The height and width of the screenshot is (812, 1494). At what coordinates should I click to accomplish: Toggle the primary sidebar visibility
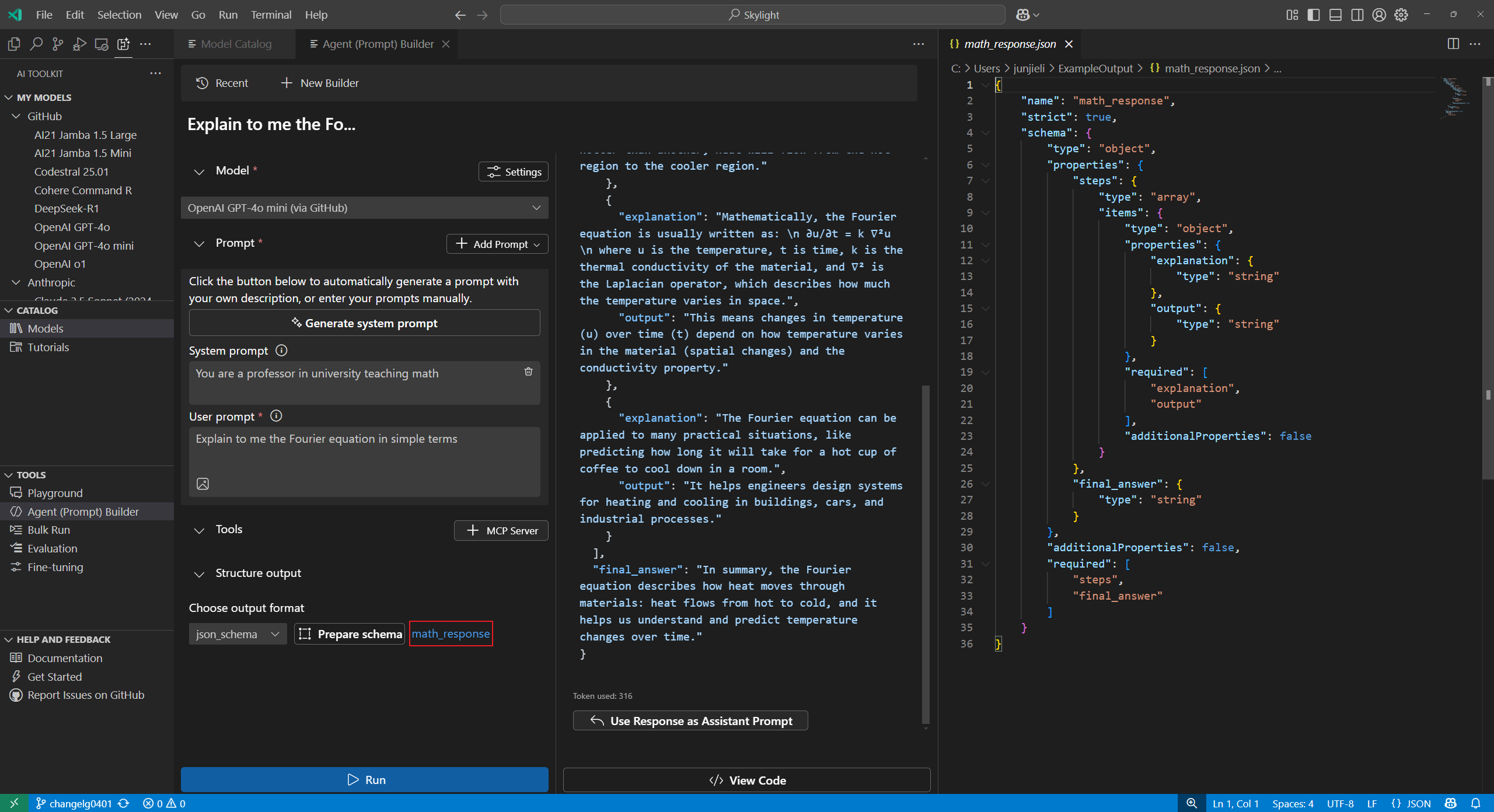click(x=1314, y=15)
